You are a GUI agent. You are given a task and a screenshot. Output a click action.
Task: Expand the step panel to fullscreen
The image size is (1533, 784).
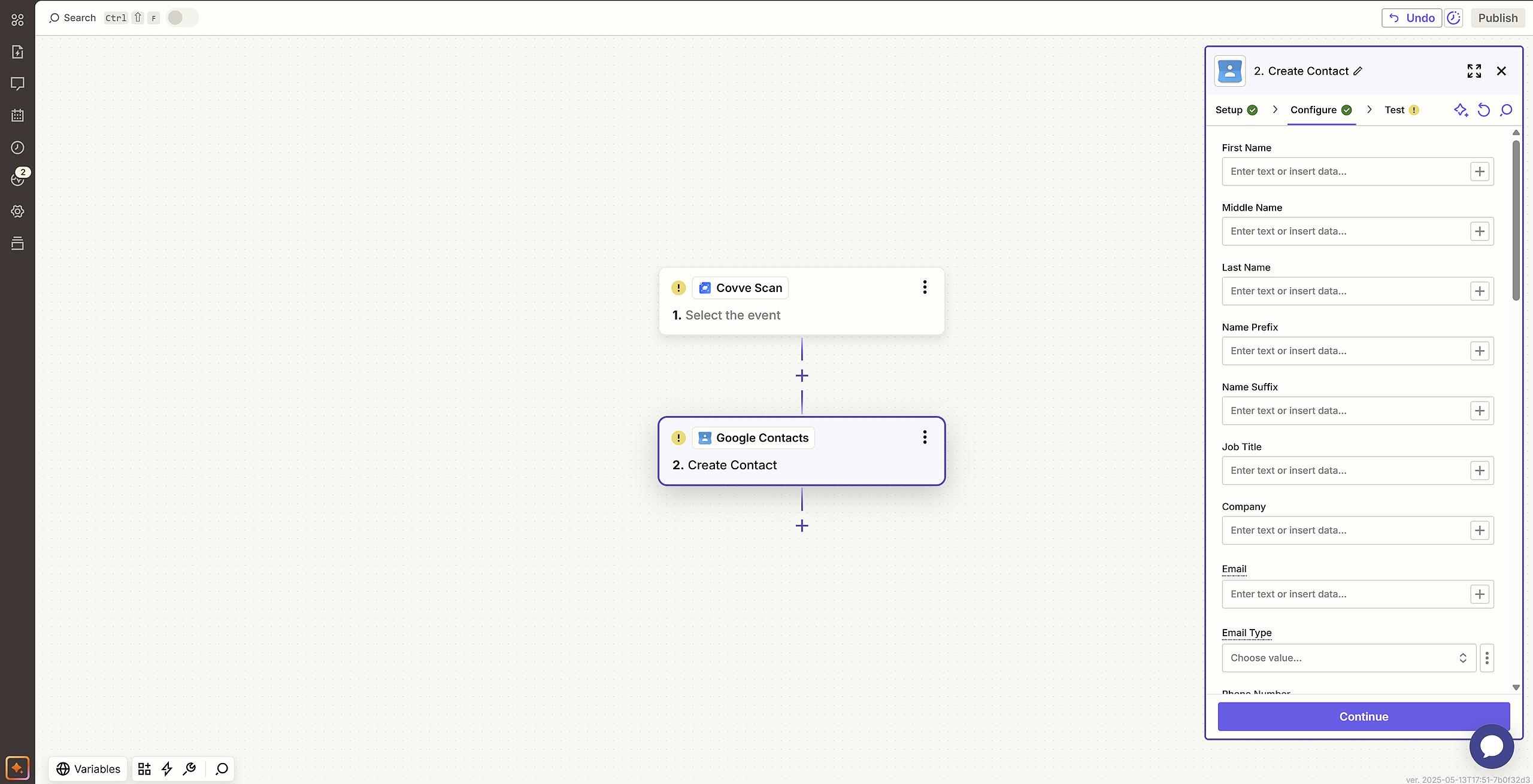(x=1474, y=71)
